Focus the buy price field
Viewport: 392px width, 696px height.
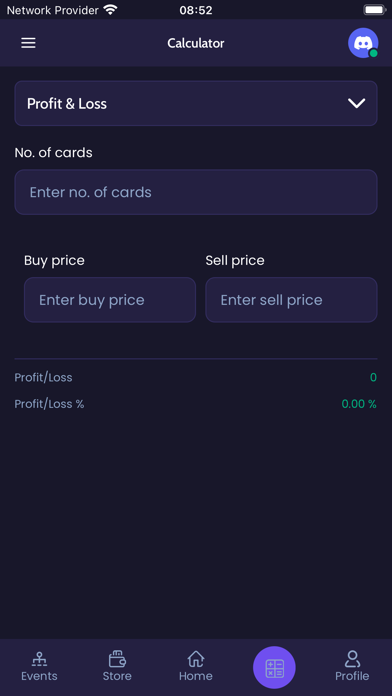click(110, 300)
